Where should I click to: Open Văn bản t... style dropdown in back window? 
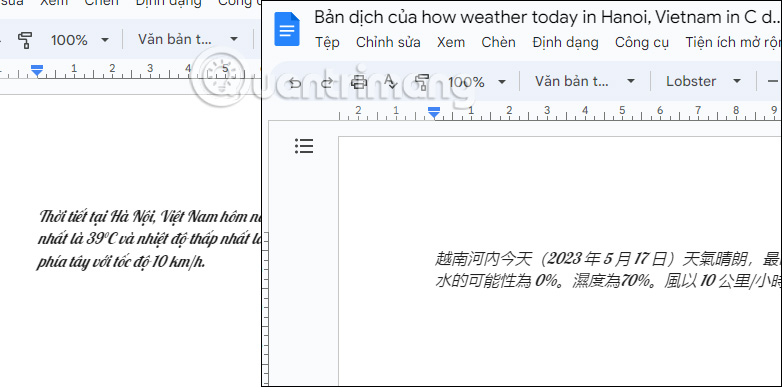(x=188, y=39)
